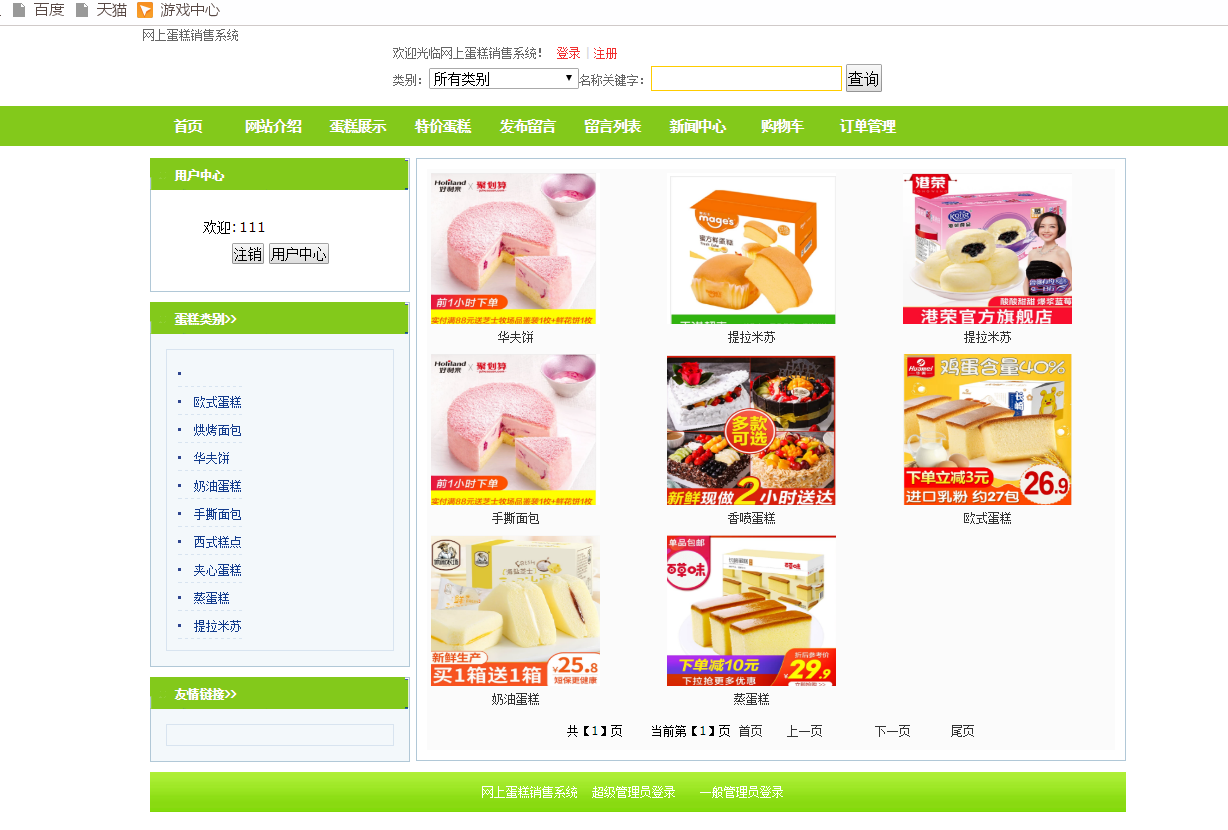
Task: Open the 香喷蛋糕 fruit cake product image
Action: pos(751,430)
